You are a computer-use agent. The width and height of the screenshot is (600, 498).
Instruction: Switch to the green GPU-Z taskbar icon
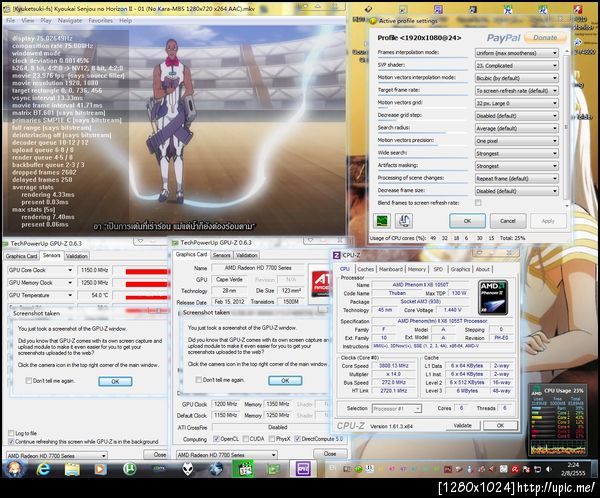[x=274, y=469]
